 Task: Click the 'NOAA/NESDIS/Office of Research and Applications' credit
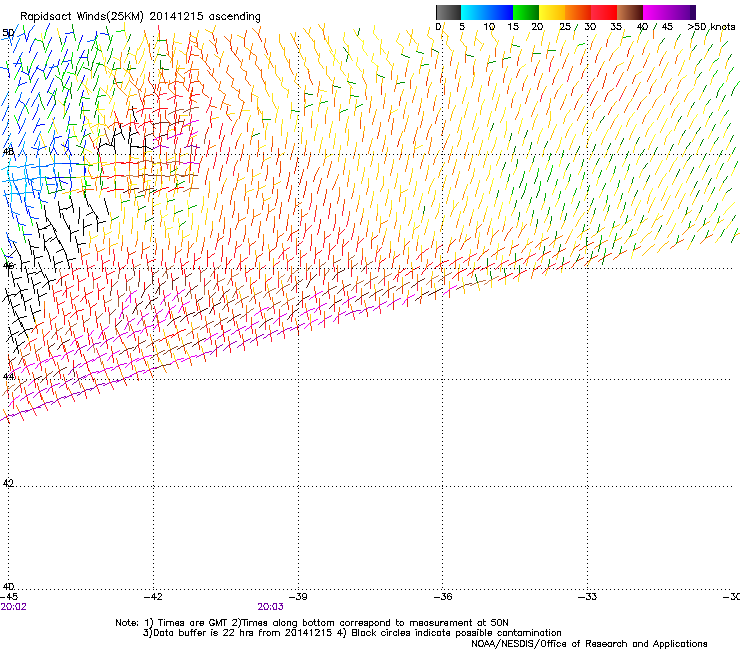589,644
